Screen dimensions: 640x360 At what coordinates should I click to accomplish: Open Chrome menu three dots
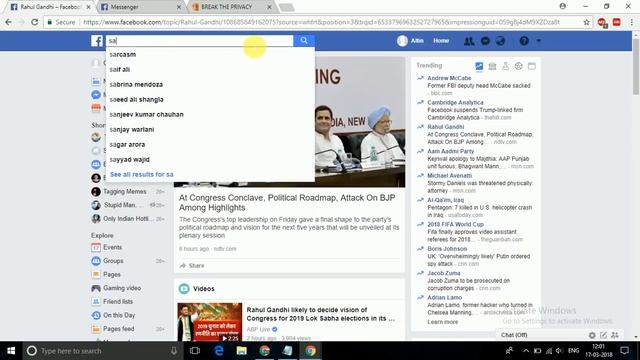click(631, 22)
